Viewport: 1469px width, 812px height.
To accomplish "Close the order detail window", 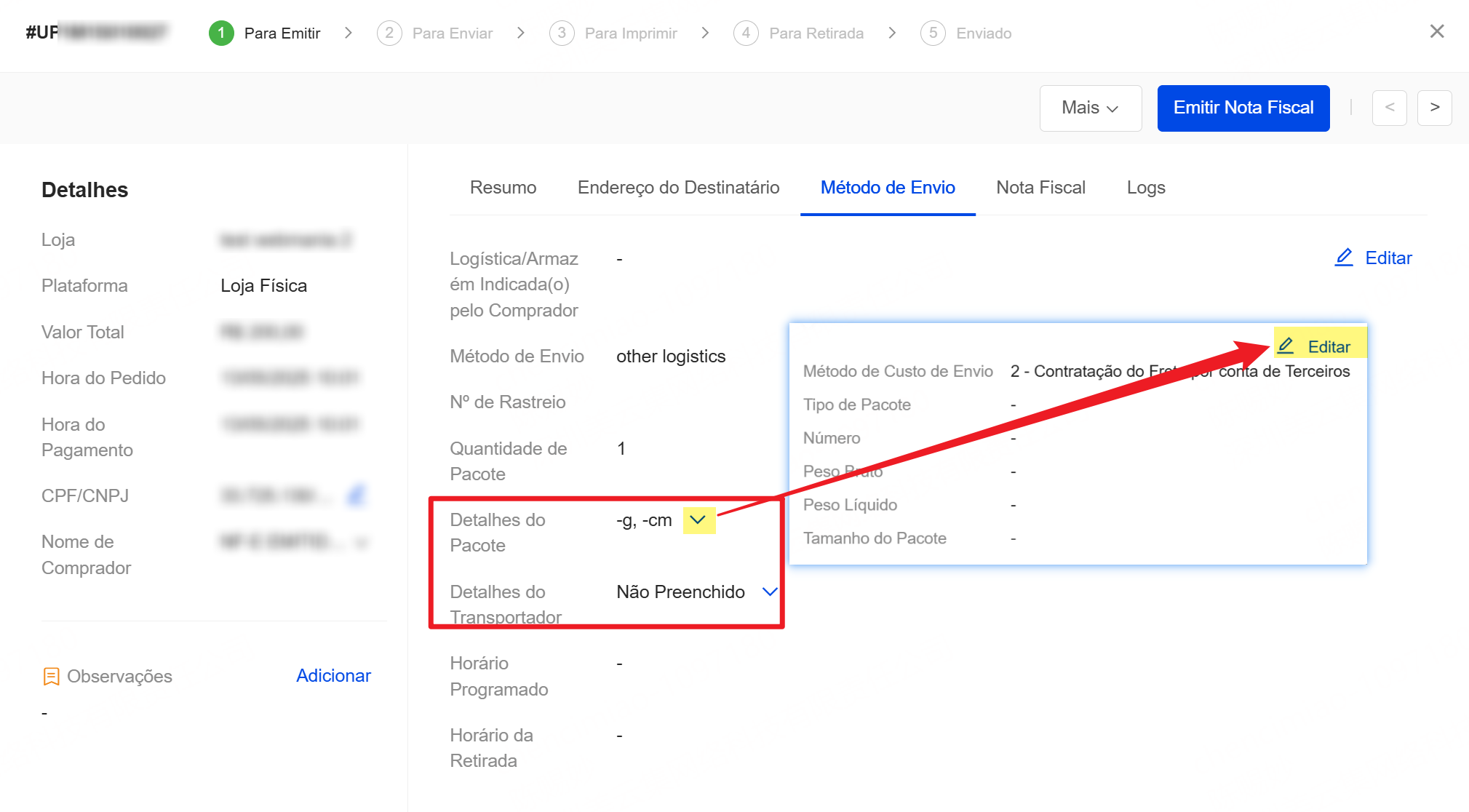I will click(x=1436, y=31).
